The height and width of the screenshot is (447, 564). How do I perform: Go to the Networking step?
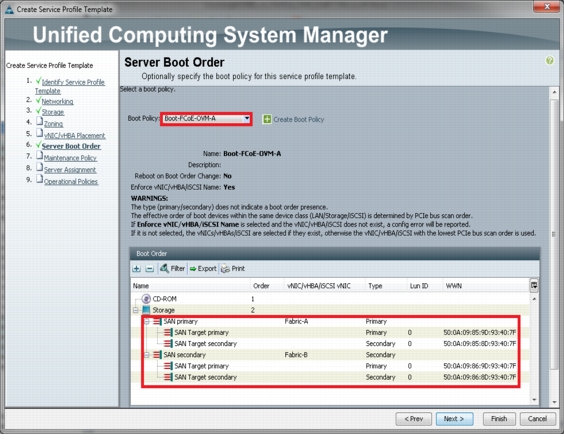[58, 101]
